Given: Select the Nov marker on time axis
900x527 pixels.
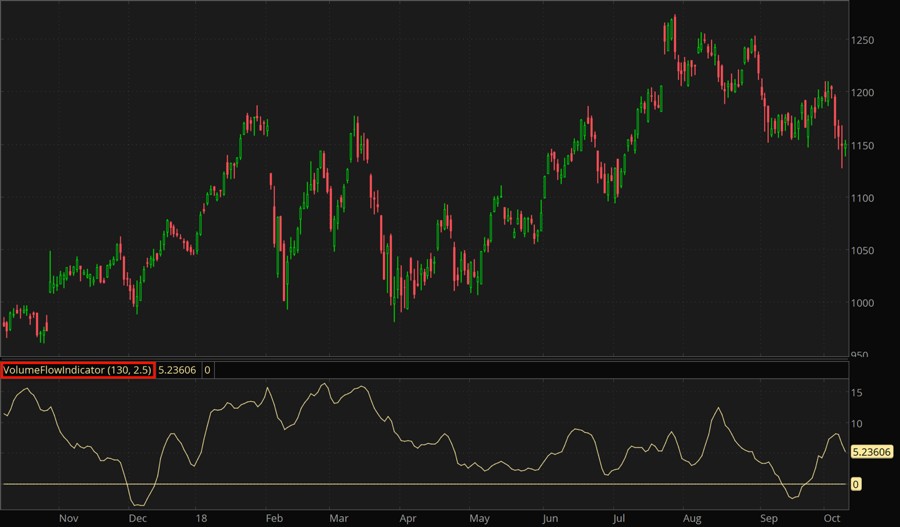Looking at the screenshot, I should tap(68, 518).
